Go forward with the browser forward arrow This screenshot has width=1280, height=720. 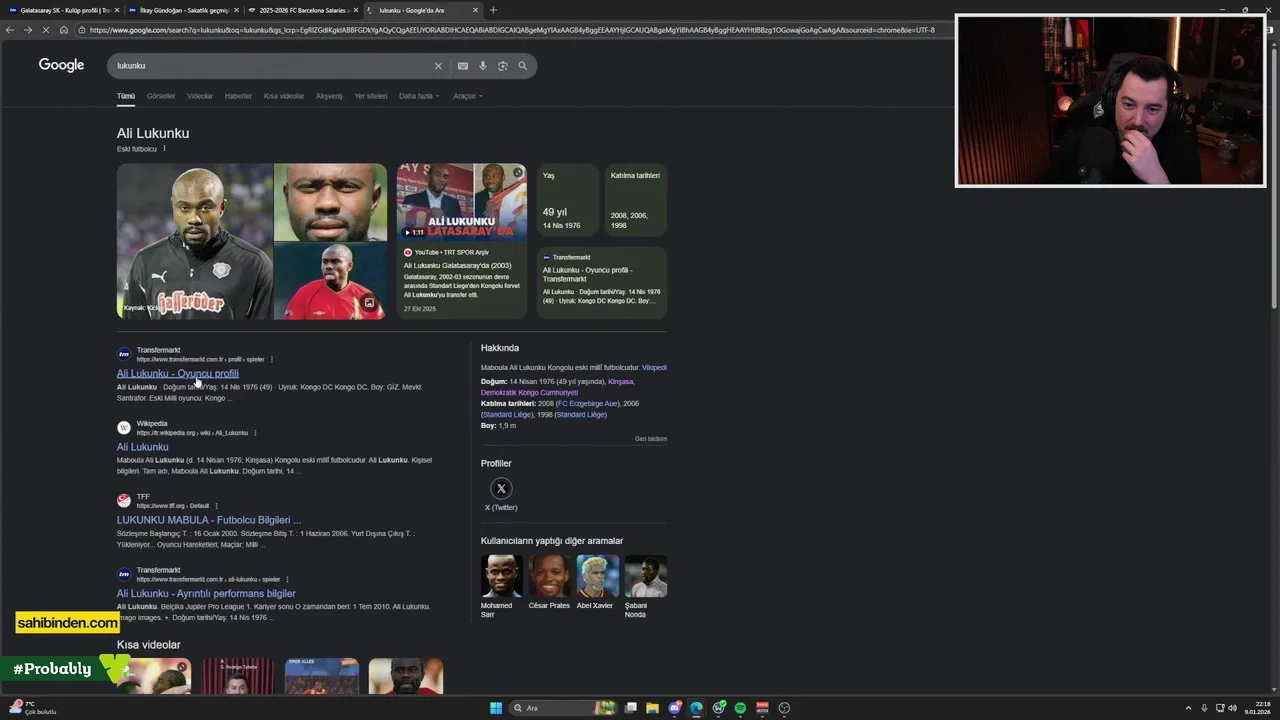(28, 30)
